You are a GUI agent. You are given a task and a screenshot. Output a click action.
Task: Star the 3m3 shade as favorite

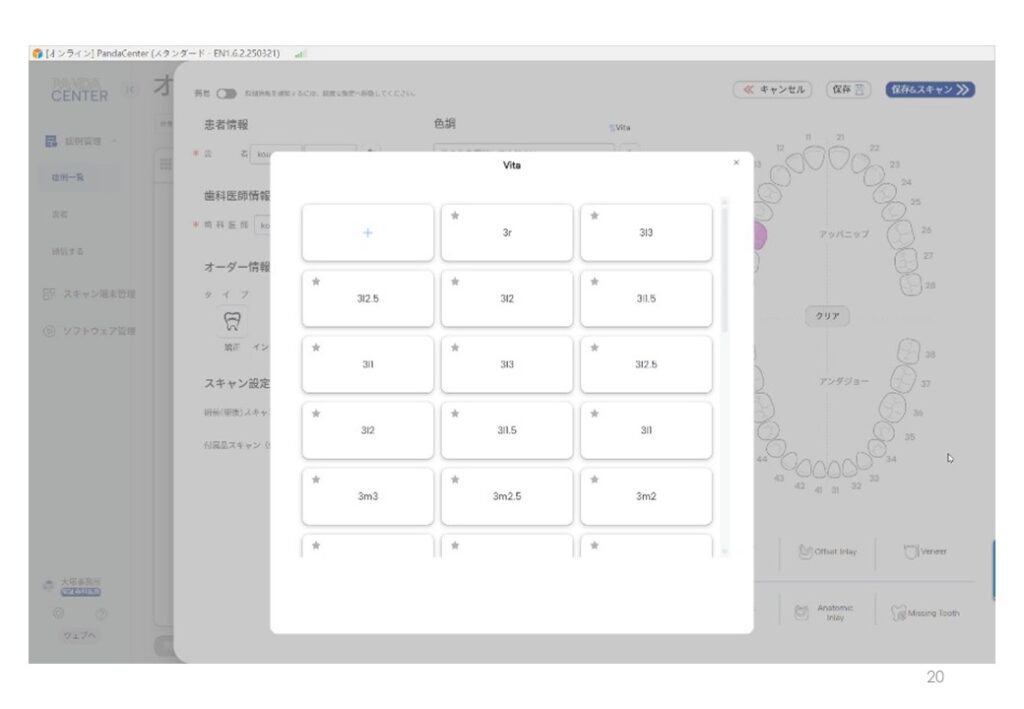click(317, 479)
